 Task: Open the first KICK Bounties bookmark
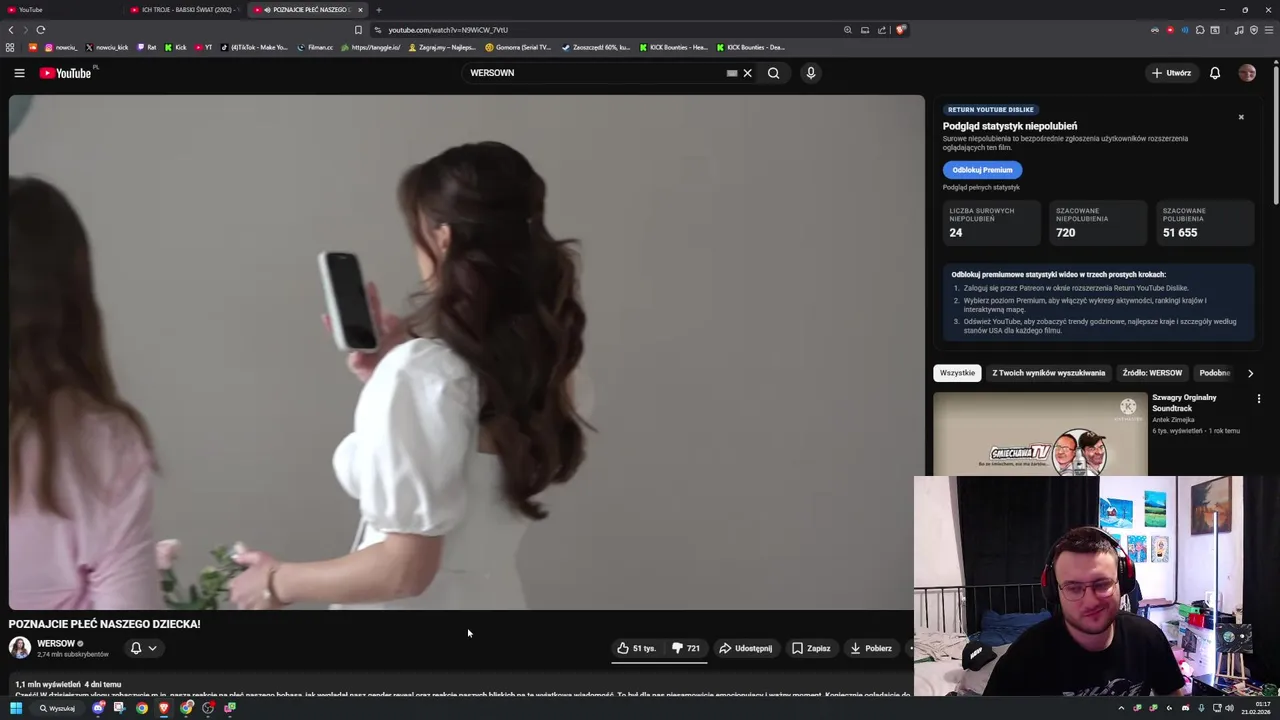(674, 47)
